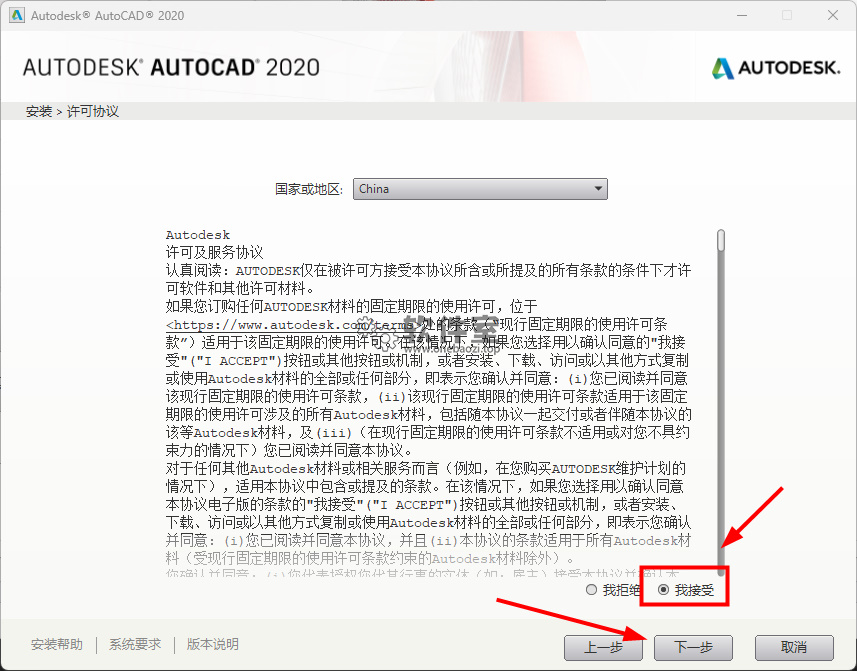Minimize the AutoCAD 2020 installer window
Image resolution: width=857 pixels, height=671 pixels.
point(742,15)
